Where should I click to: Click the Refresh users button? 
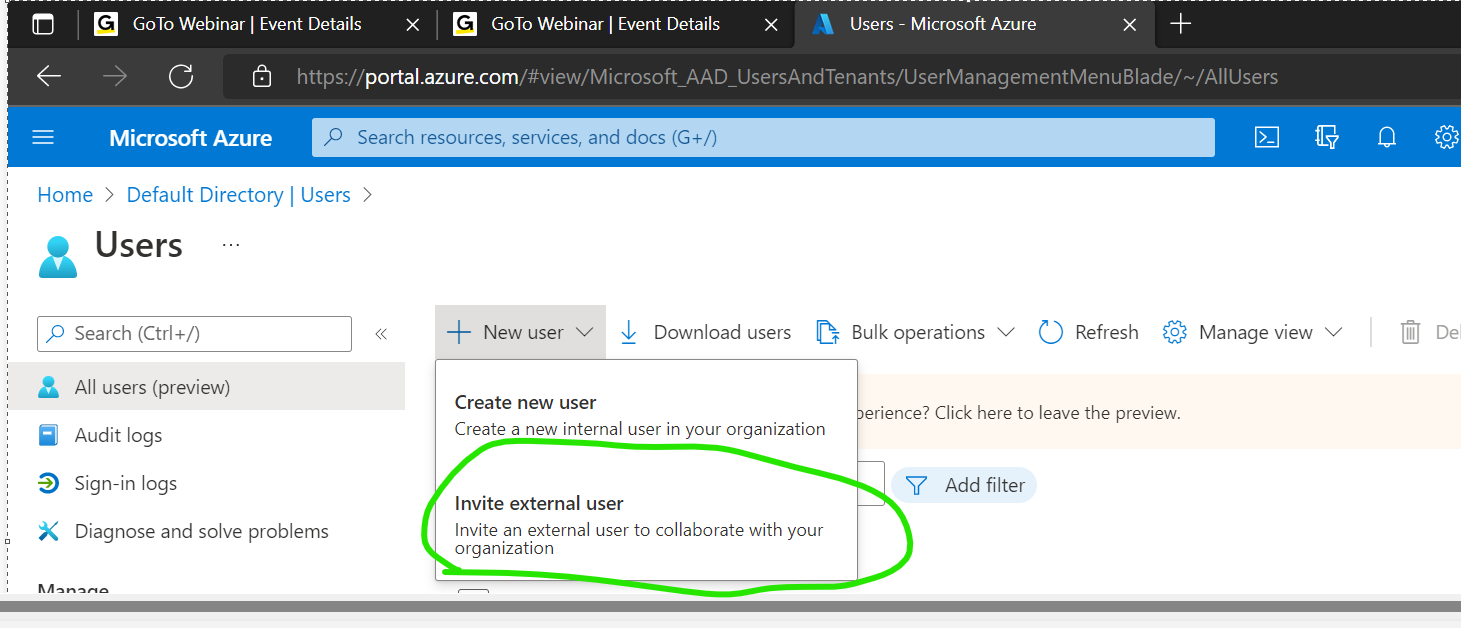coord(1089,332)
